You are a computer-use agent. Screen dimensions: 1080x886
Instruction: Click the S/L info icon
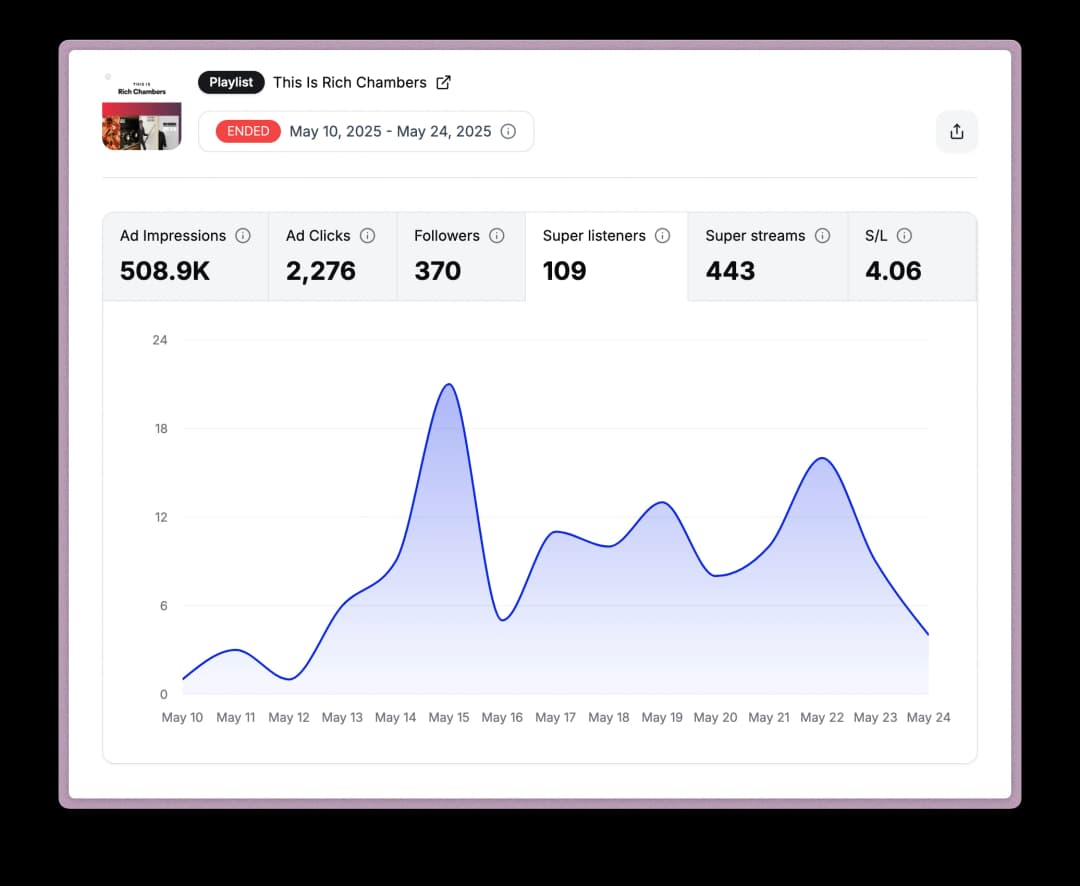tap(904, 236)
